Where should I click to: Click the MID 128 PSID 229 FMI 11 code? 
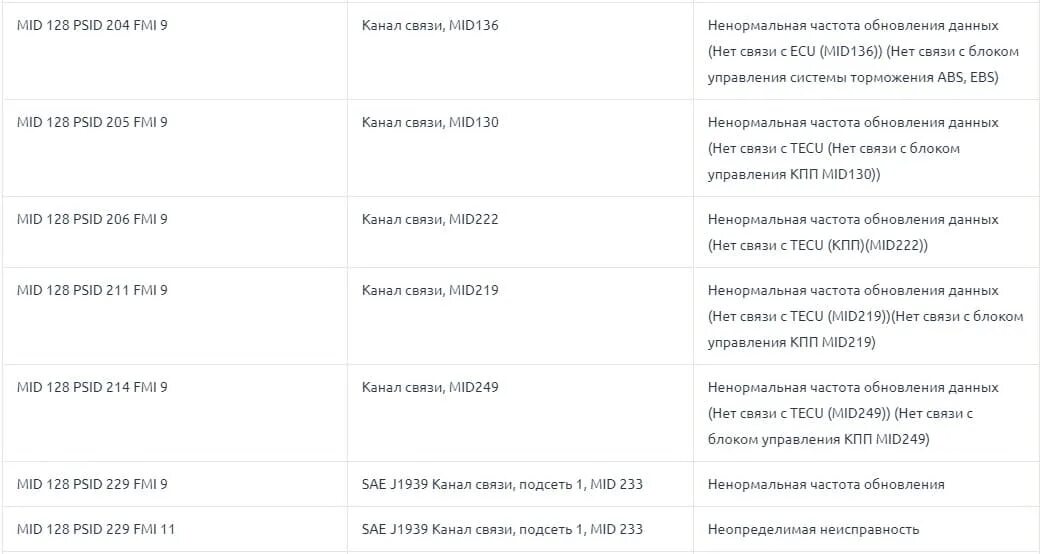(x=95, y=529)
